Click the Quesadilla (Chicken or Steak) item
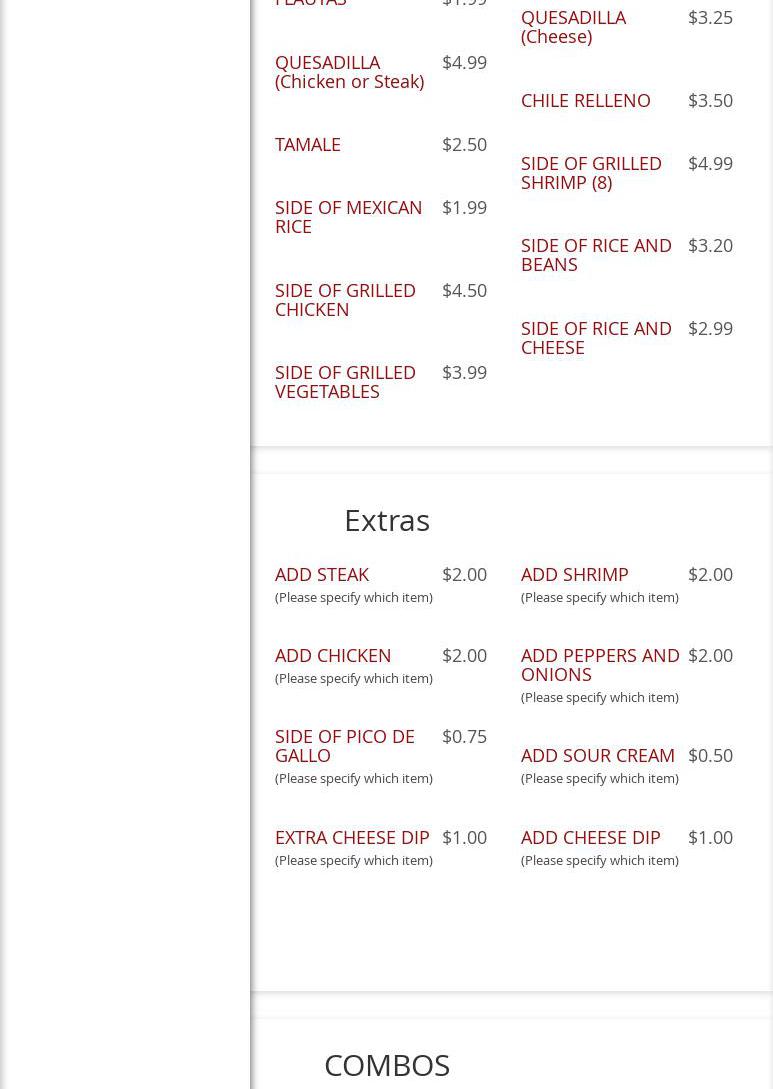This screenshot has width=773, height=1089. point(349,71)
